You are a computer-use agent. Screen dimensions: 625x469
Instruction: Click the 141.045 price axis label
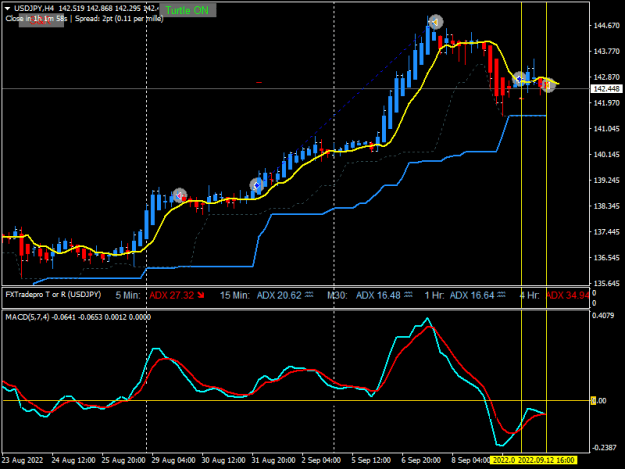[607, 129]
